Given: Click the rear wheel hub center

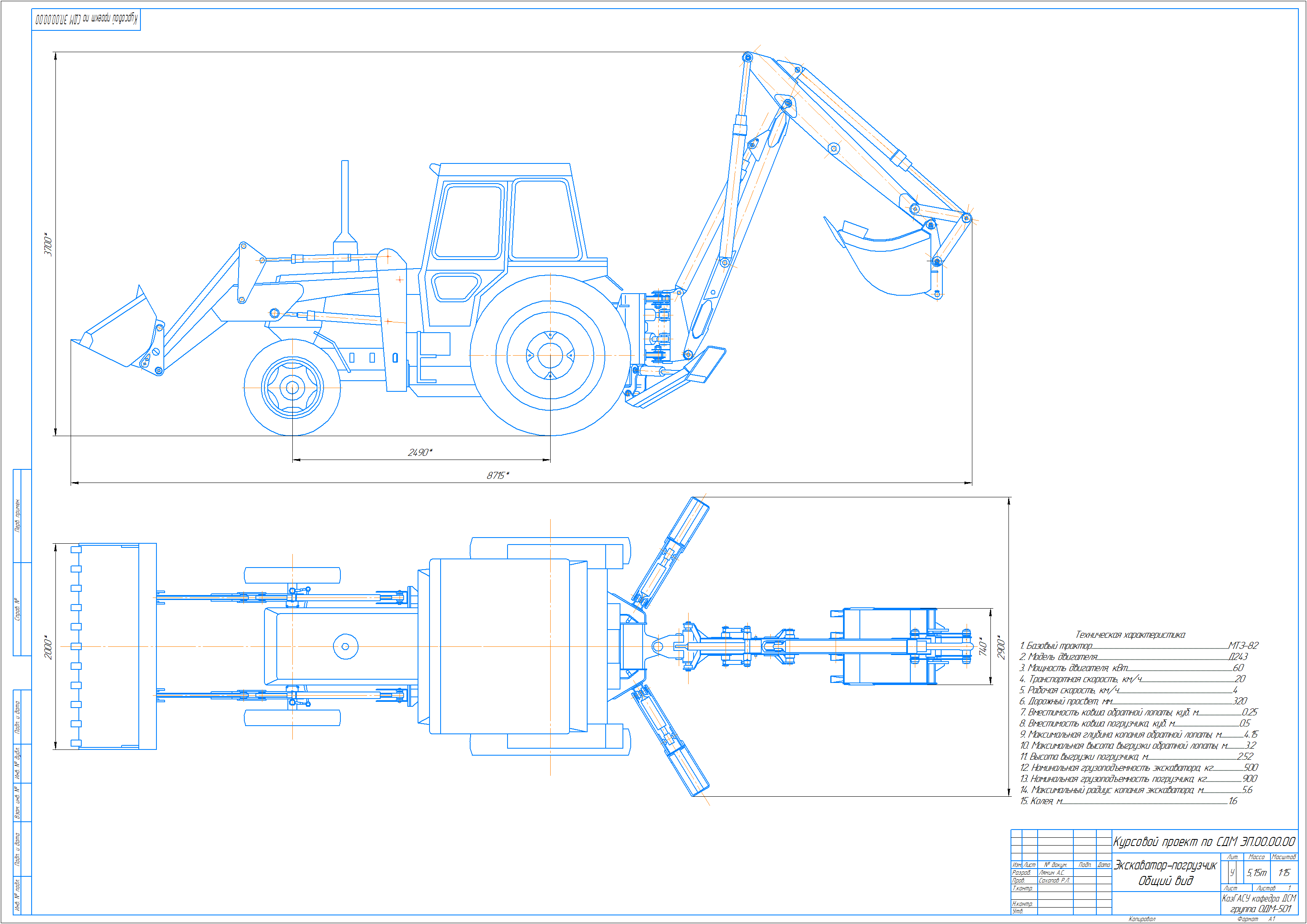Looking at the screenshot, I should [x=550, y=355].
